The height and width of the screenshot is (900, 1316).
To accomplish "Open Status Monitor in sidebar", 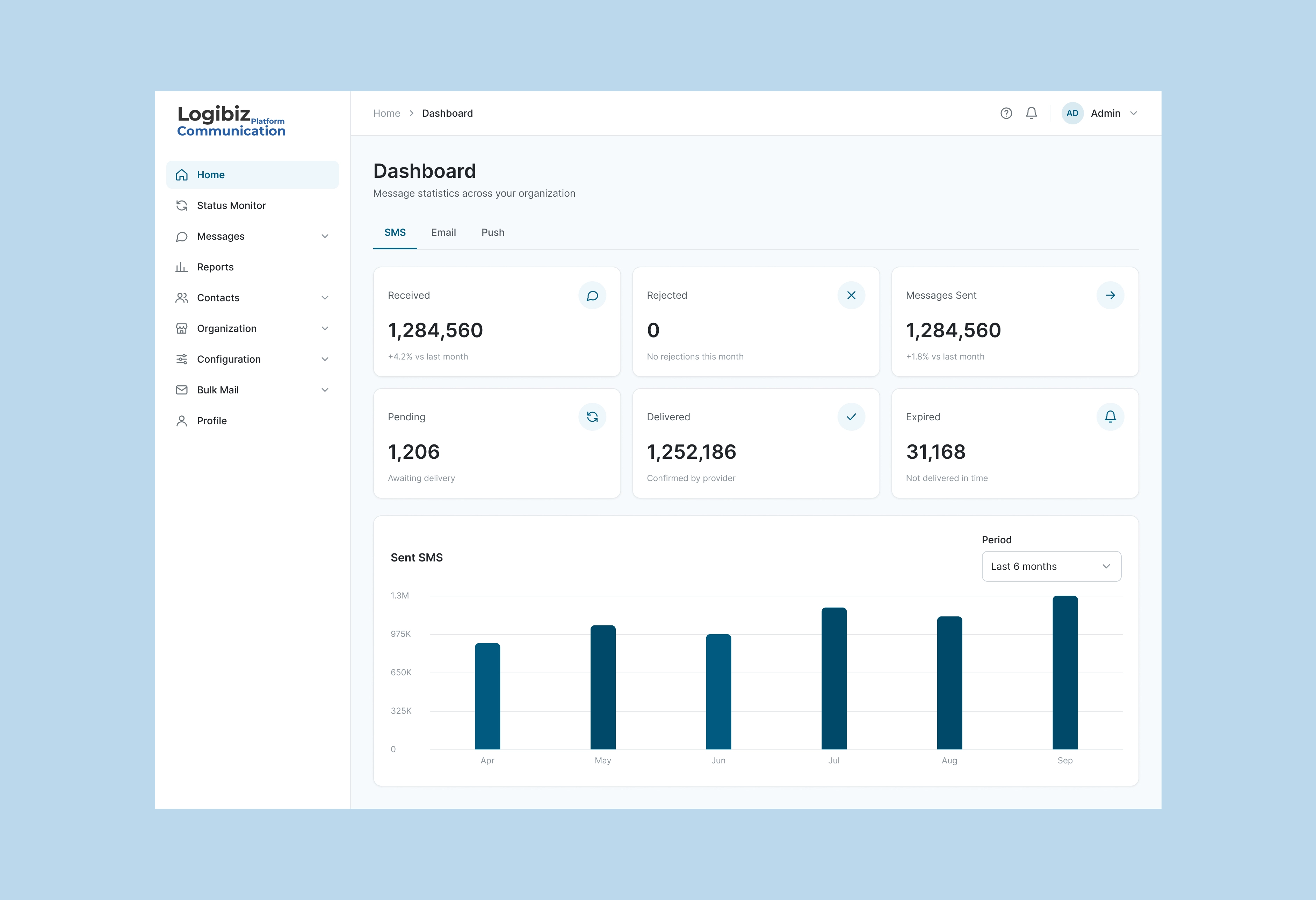I will pyautogui.click(x=253, y=205).
